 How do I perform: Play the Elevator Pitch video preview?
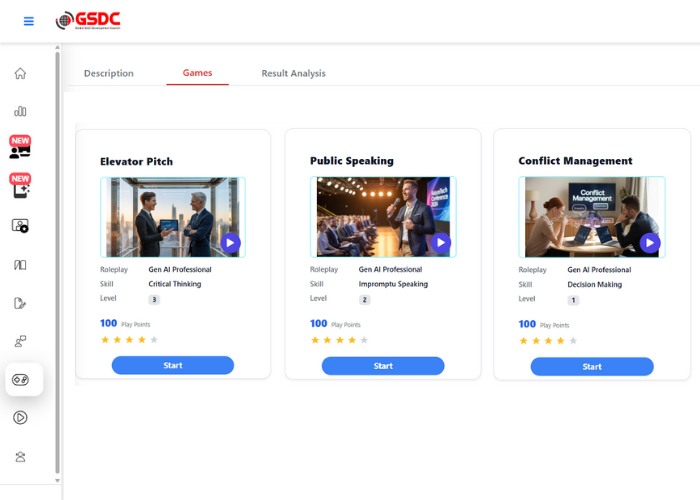tap(230, 242)
